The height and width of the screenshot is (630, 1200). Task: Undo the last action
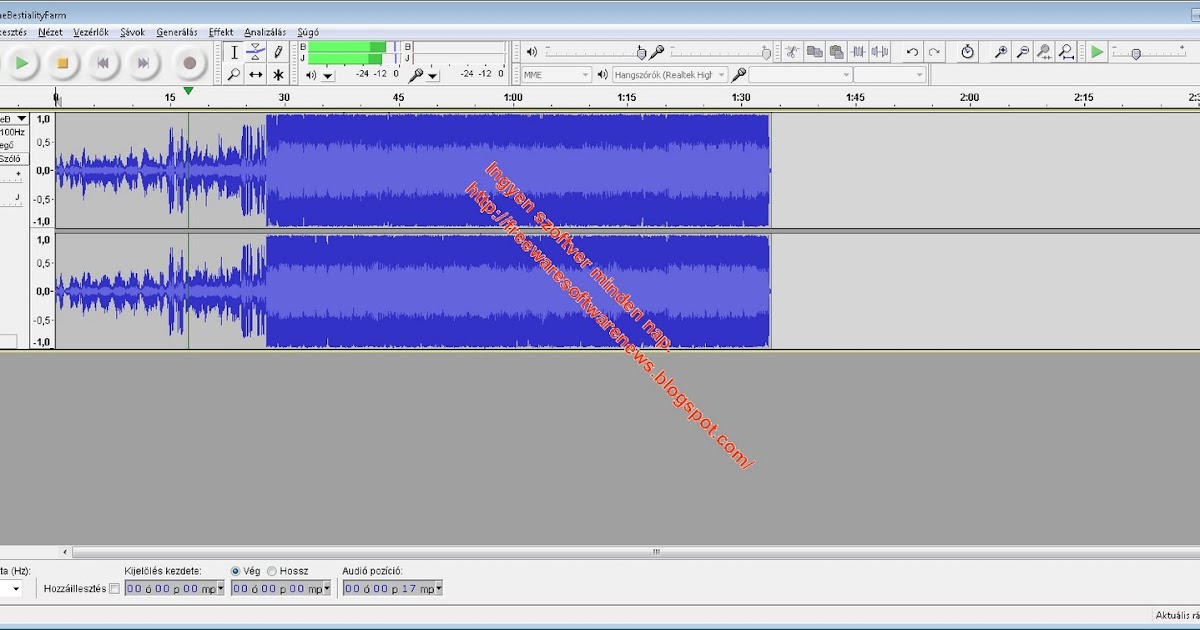click(x=912, y=52)
